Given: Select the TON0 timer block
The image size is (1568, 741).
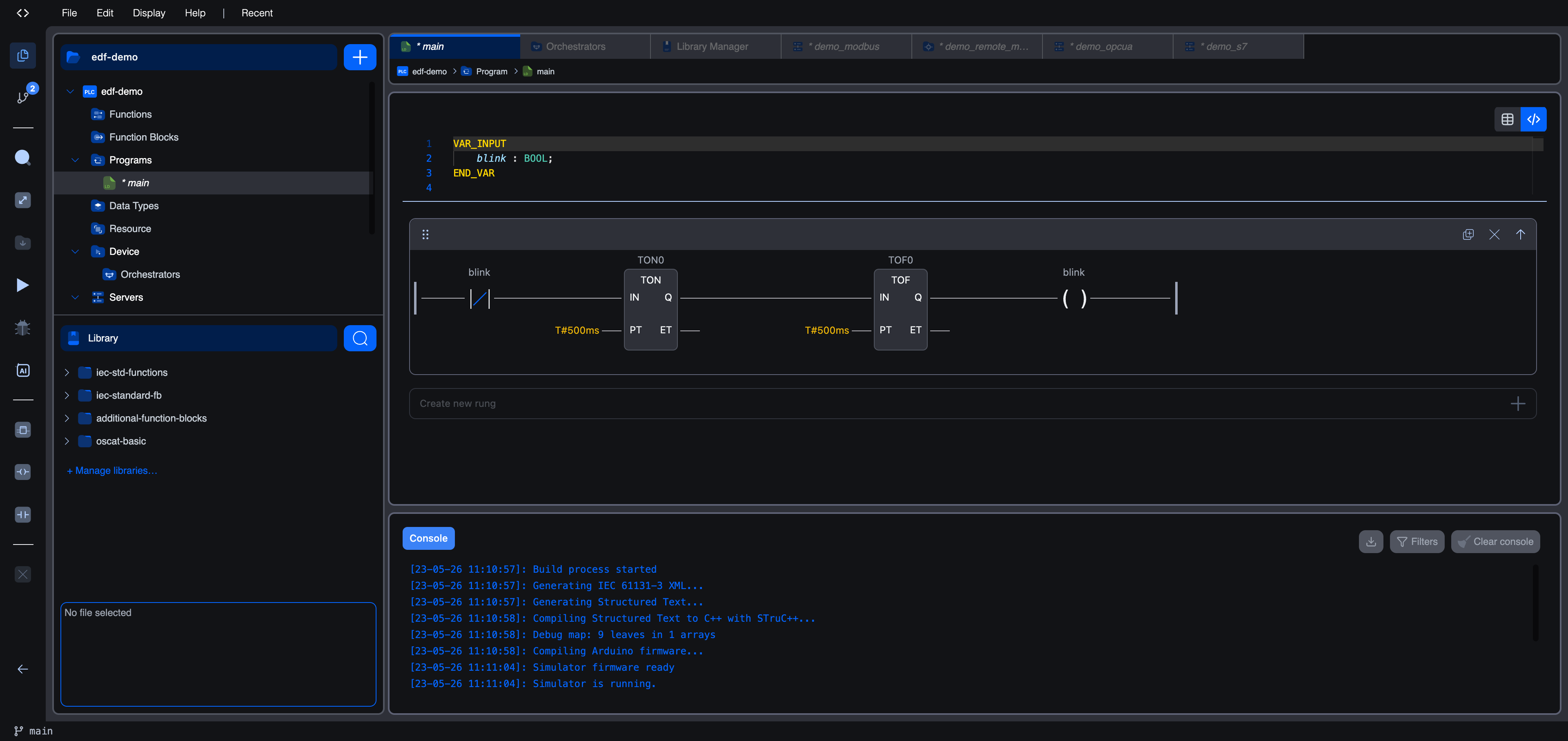Looking at the screenshot, I should pyautogui.click(x=650, y=309).
